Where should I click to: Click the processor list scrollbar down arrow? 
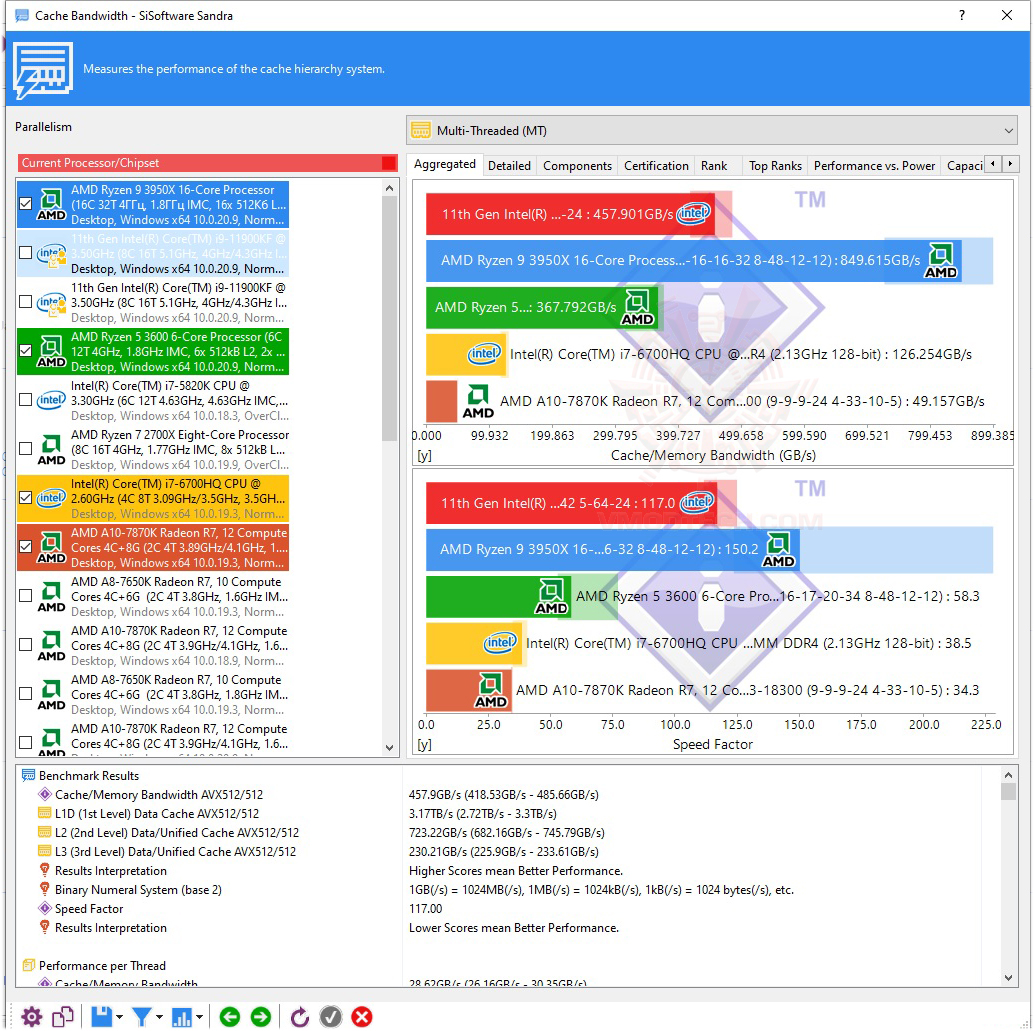click(389, 747)
